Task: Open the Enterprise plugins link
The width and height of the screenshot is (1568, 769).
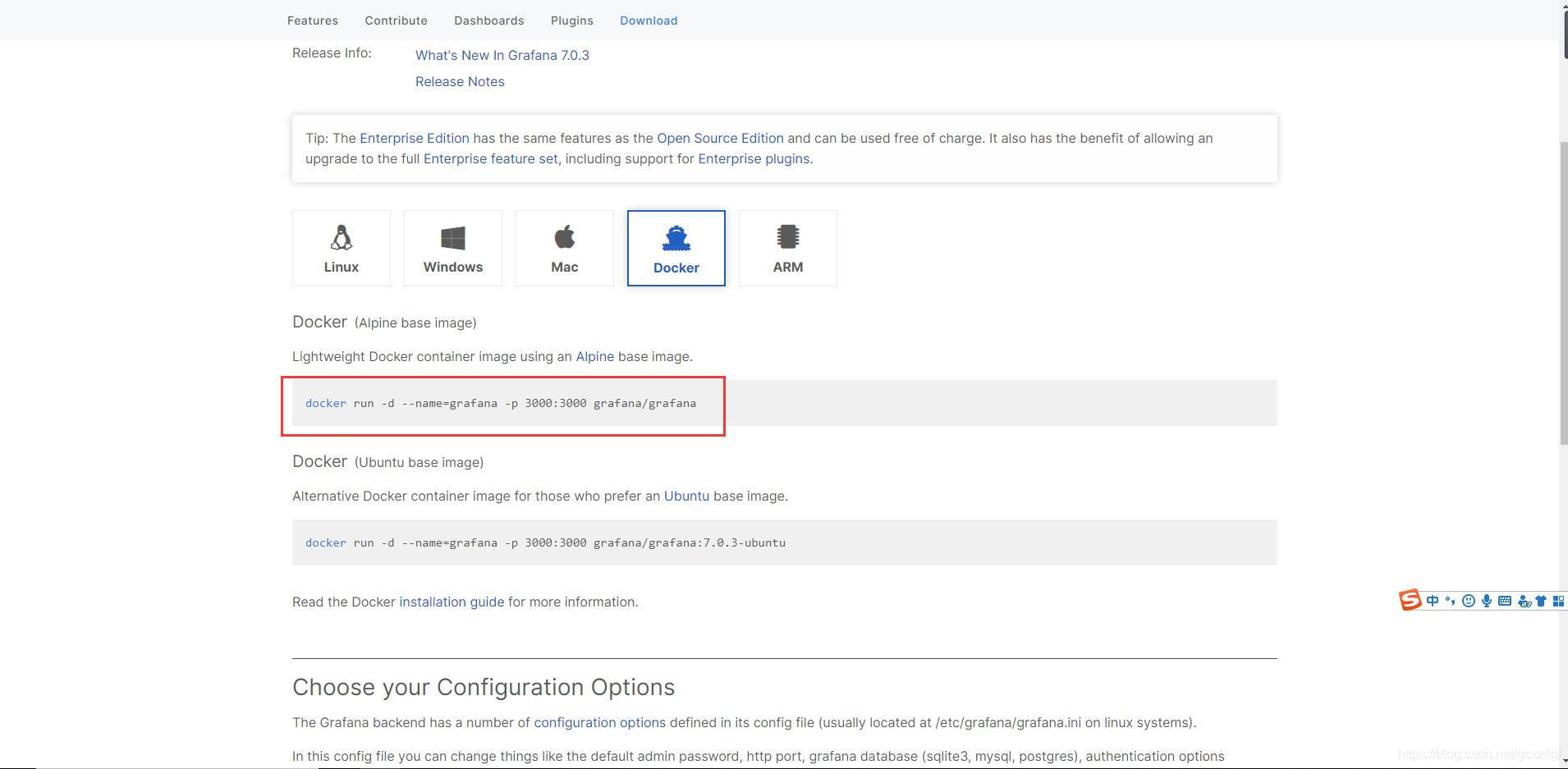Action: click(x=754, y=158)
